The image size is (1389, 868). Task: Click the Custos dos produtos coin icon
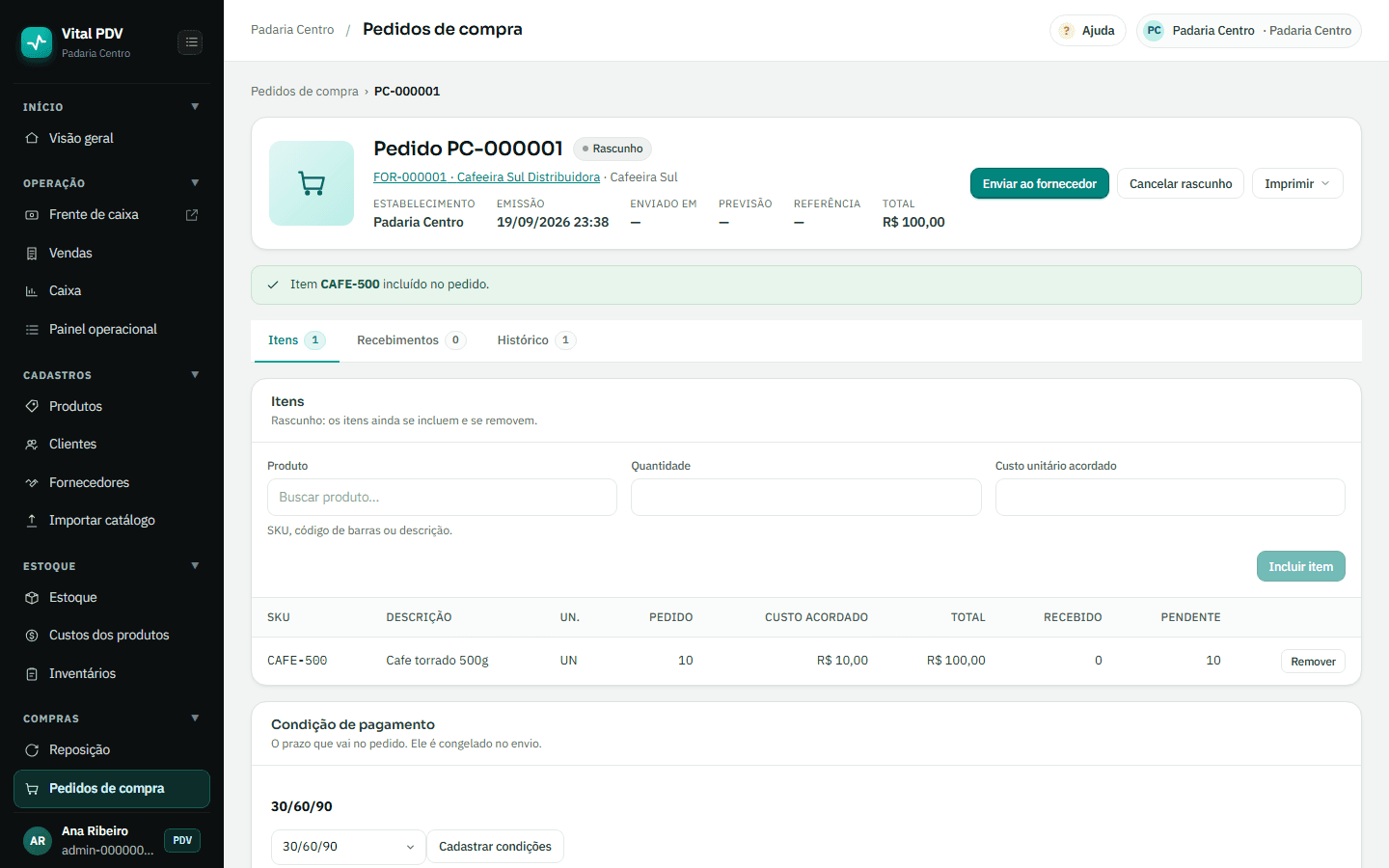[32, 636]
